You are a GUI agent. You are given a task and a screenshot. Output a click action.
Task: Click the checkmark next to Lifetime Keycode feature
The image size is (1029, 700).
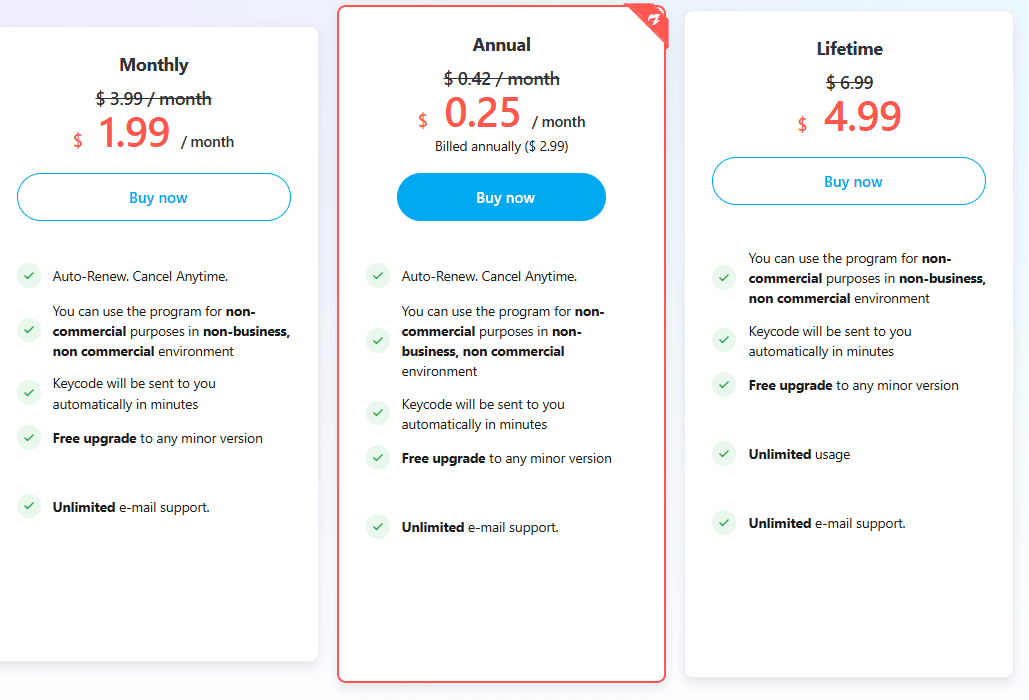(x=724, y=341)
